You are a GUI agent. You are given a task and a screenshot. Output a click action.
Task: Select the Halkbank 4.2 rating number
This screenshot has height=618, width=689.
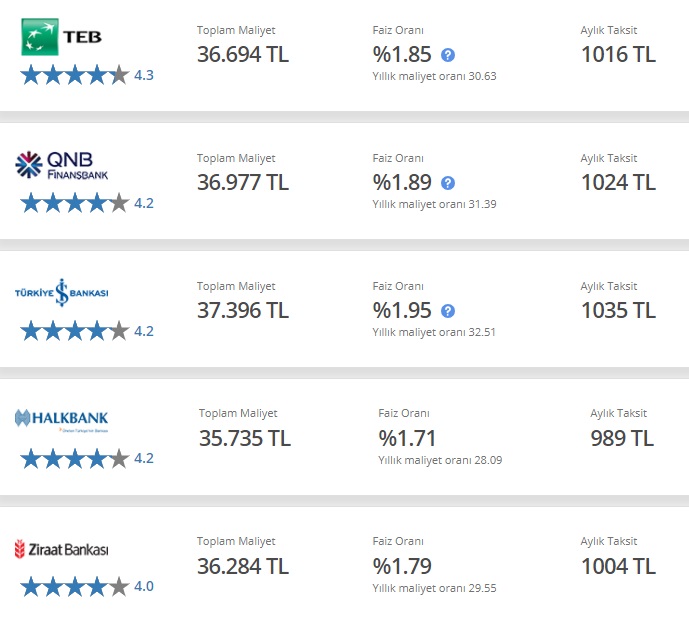coord(144,458)
